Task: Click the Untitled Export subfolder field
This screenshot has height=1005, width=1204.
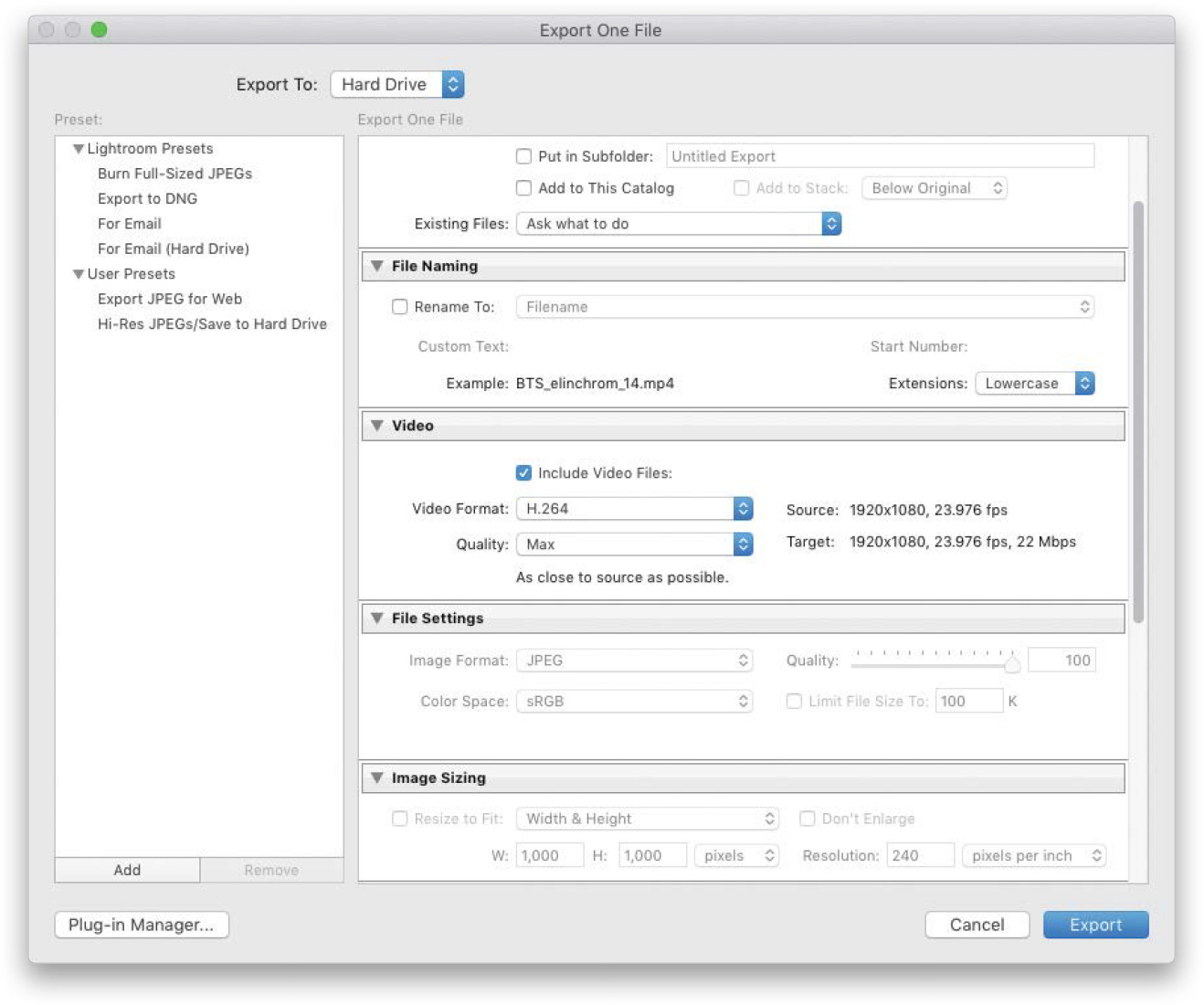Action: (x=880, y=156)
